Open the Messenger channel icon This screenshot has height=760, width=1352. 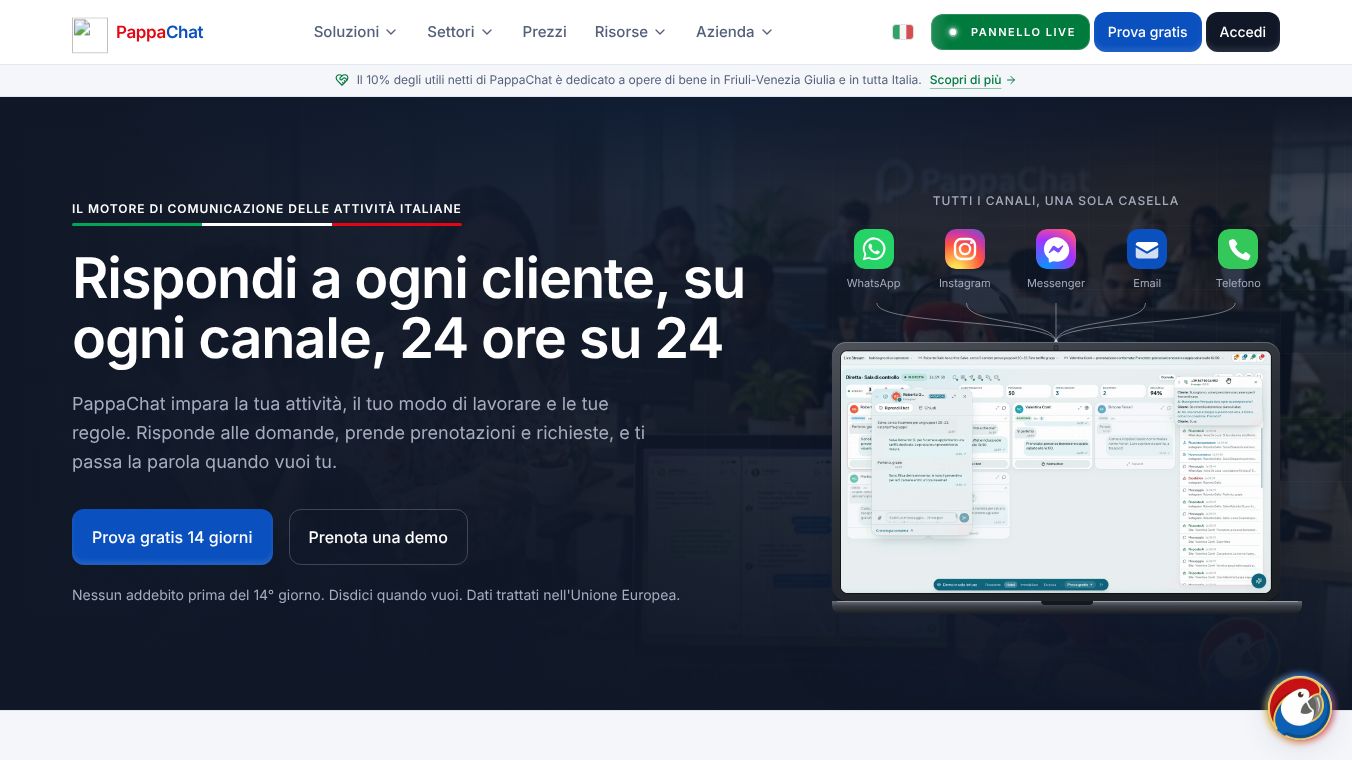tap(1056, 249)
